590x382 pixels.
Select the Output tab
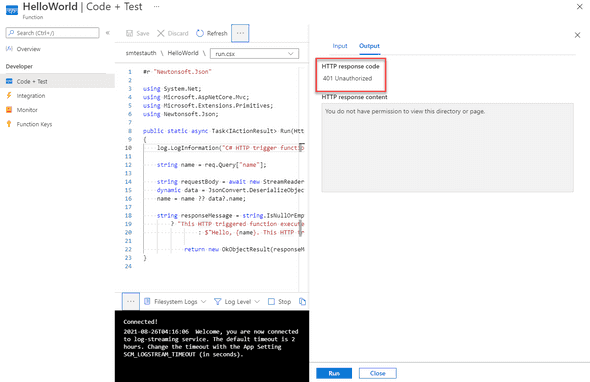(x=369, y=46)
